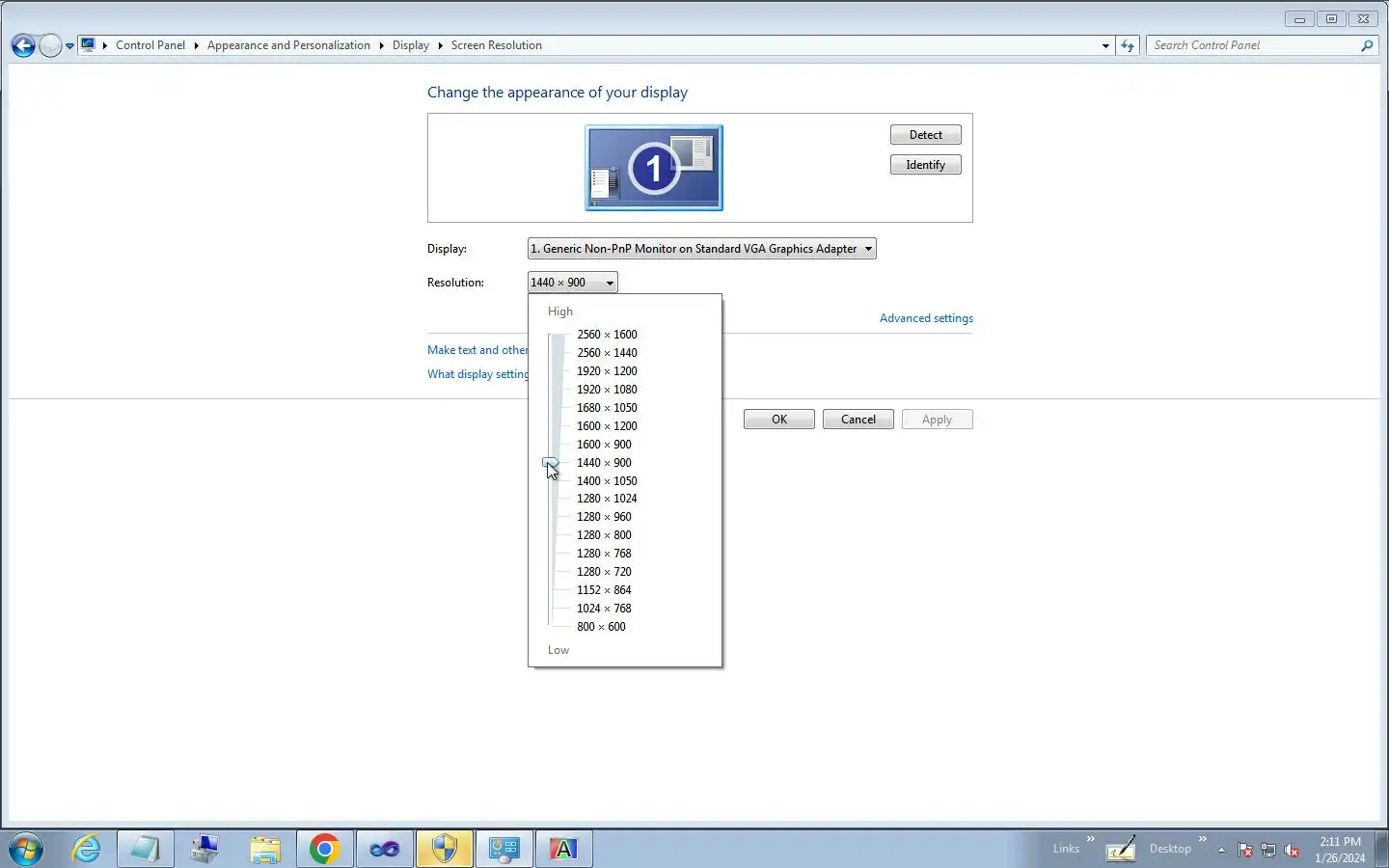The height and width of the screenshot is (868, 1389).
Task: Expand the arrow after Appearance and Personalization
Action: (381, 45)
